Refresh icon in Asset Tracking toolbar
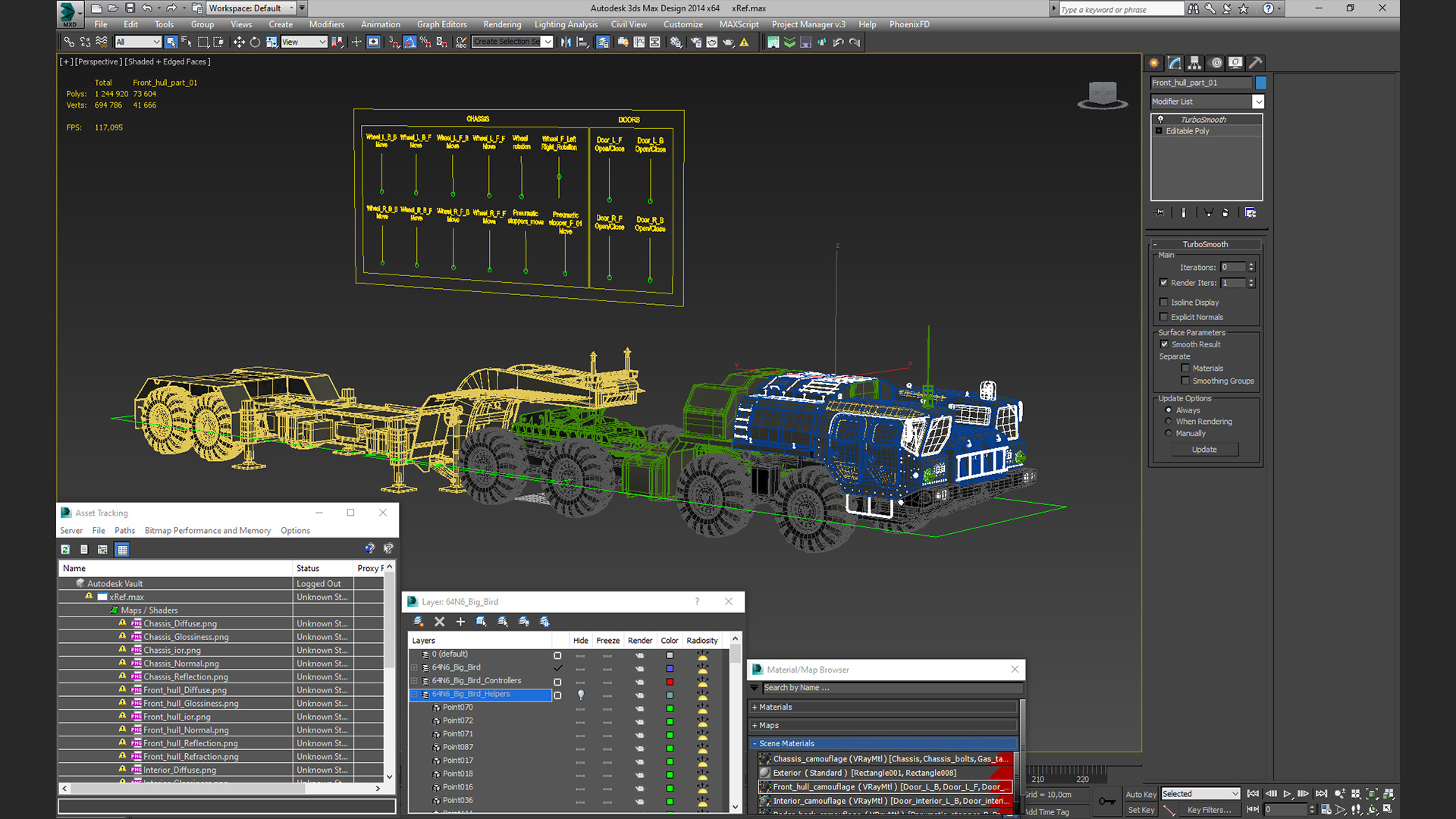This screenshot has height=819, width=1456. [x=65, y=549]
